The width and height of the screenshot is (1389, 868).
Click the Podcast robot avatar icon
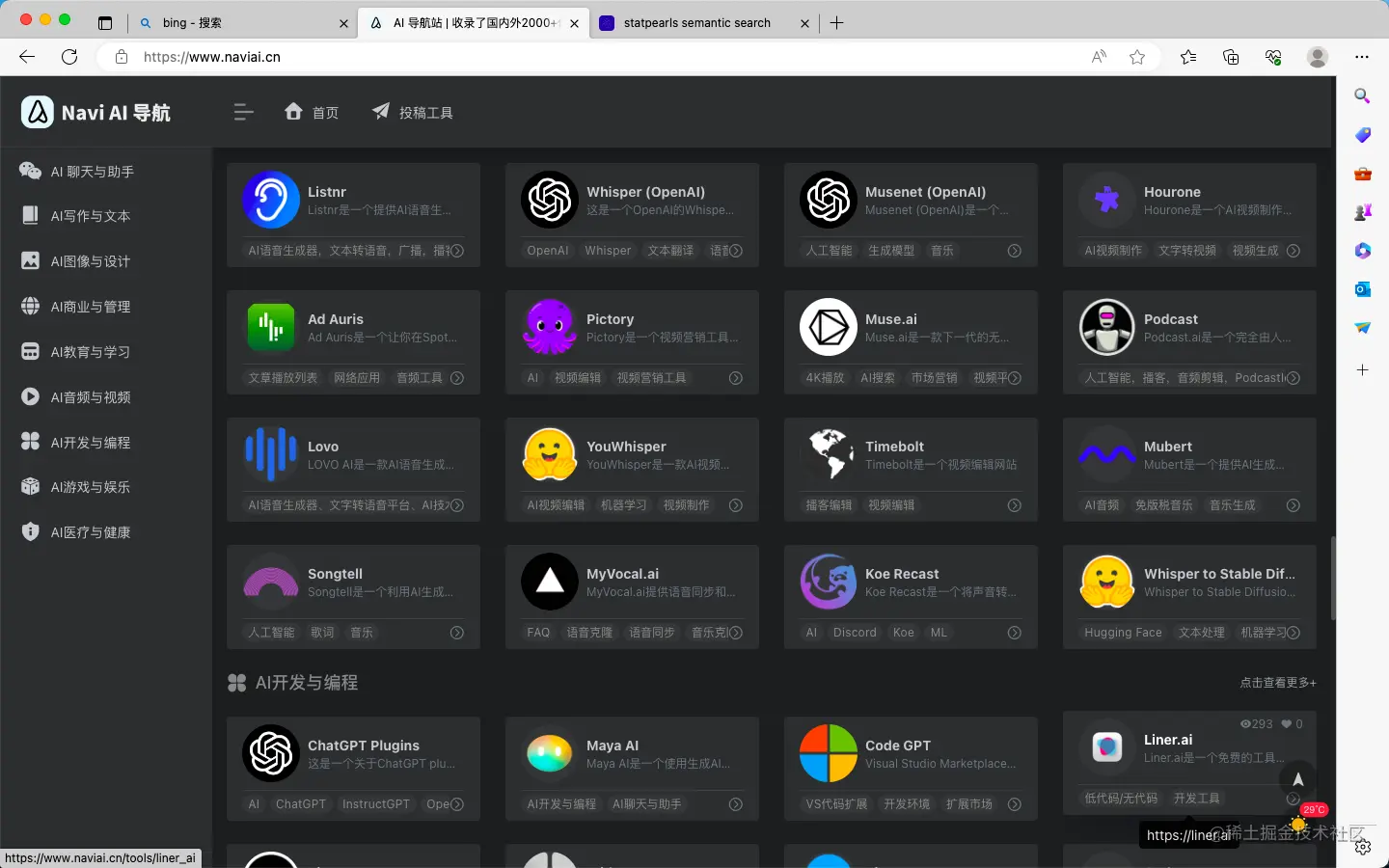[1107, 327]
